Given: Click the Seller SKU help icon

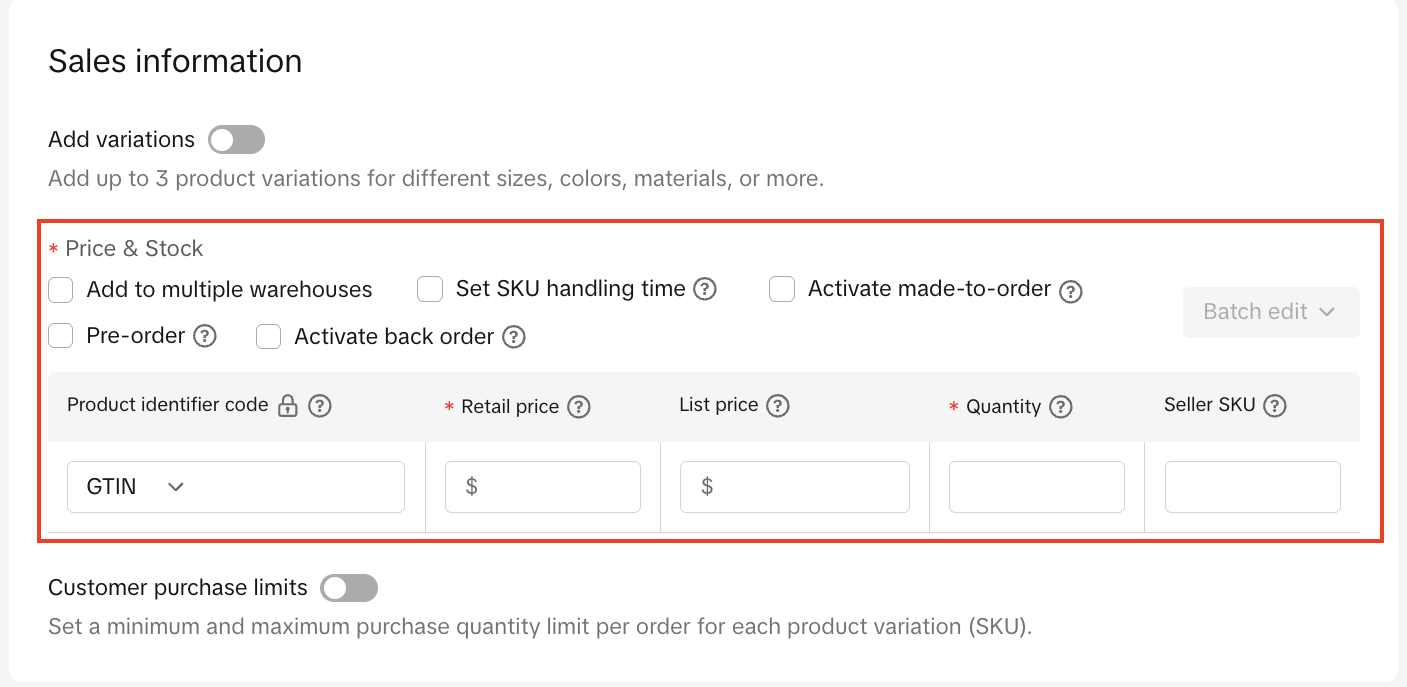Looking at the screenshot, I should pos(1274,406).
